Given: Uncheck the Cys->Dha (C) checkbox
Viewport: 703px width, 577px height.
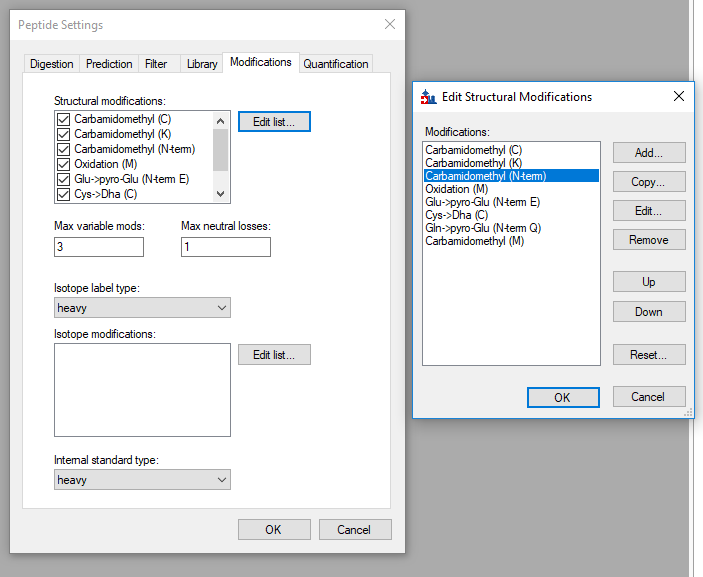Looking at the screenshot, I should [x=64, y=194].
